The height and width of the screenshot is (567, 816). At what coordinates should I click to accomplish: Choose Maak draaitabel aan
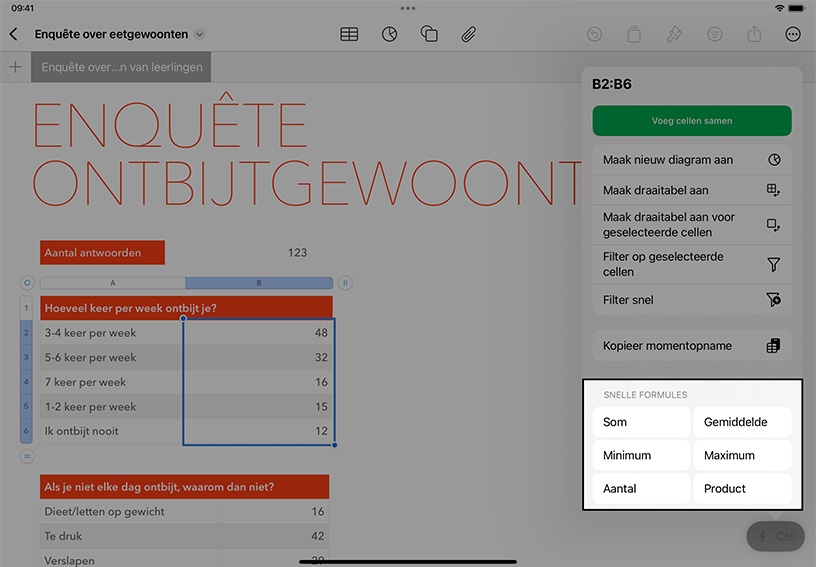[692, 190]
